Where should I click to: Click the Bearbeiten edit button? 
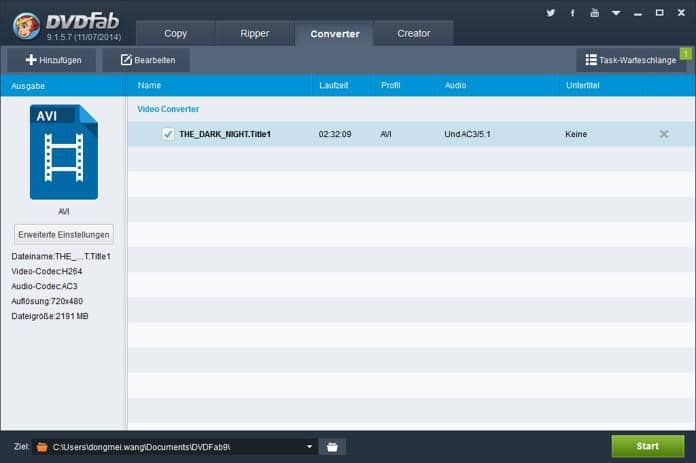[x=146, y=60]
